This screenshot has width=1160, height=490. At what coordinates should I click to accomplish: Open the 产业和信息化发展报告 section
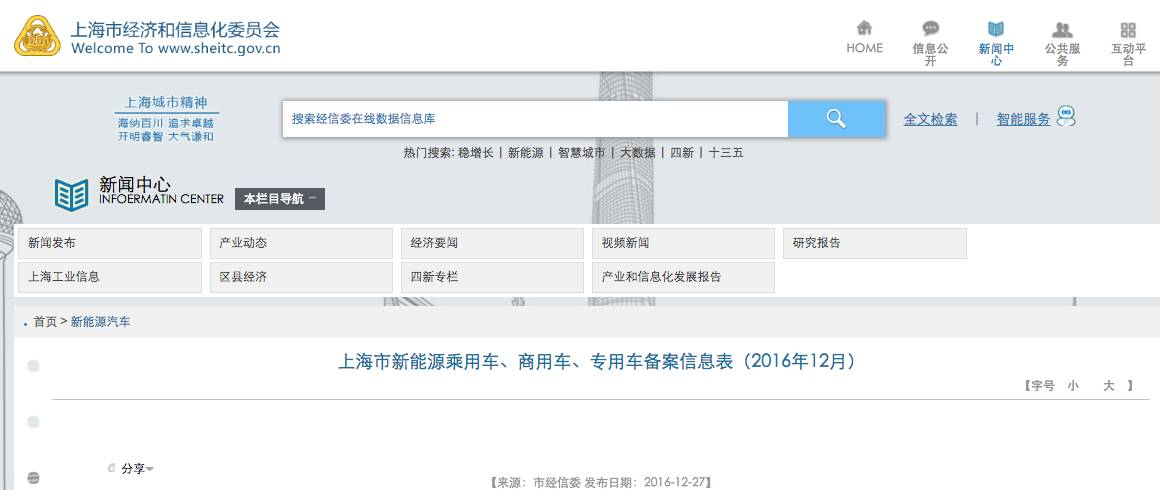pyautogui.click(x=683, y=277)
